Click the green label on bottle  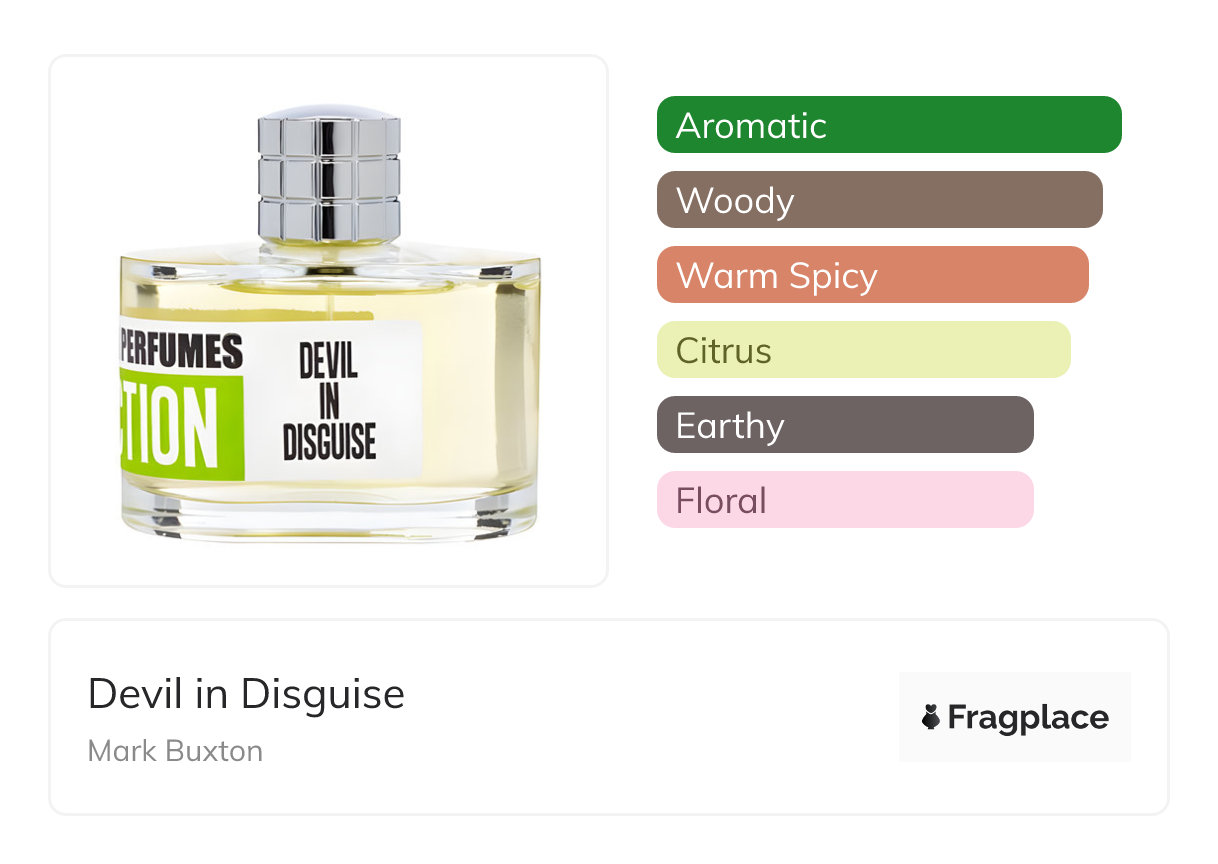coord(181,426)
